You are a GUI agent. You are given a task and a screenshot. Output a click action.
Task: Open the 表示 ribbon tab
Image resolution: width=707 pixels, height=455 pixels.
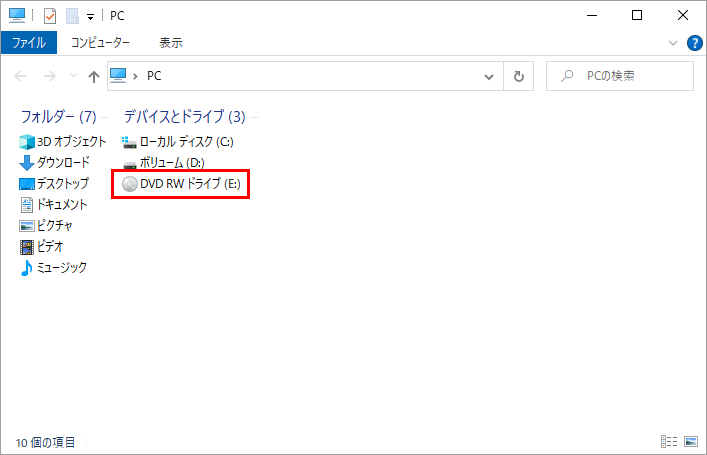(x=170, y=43)
